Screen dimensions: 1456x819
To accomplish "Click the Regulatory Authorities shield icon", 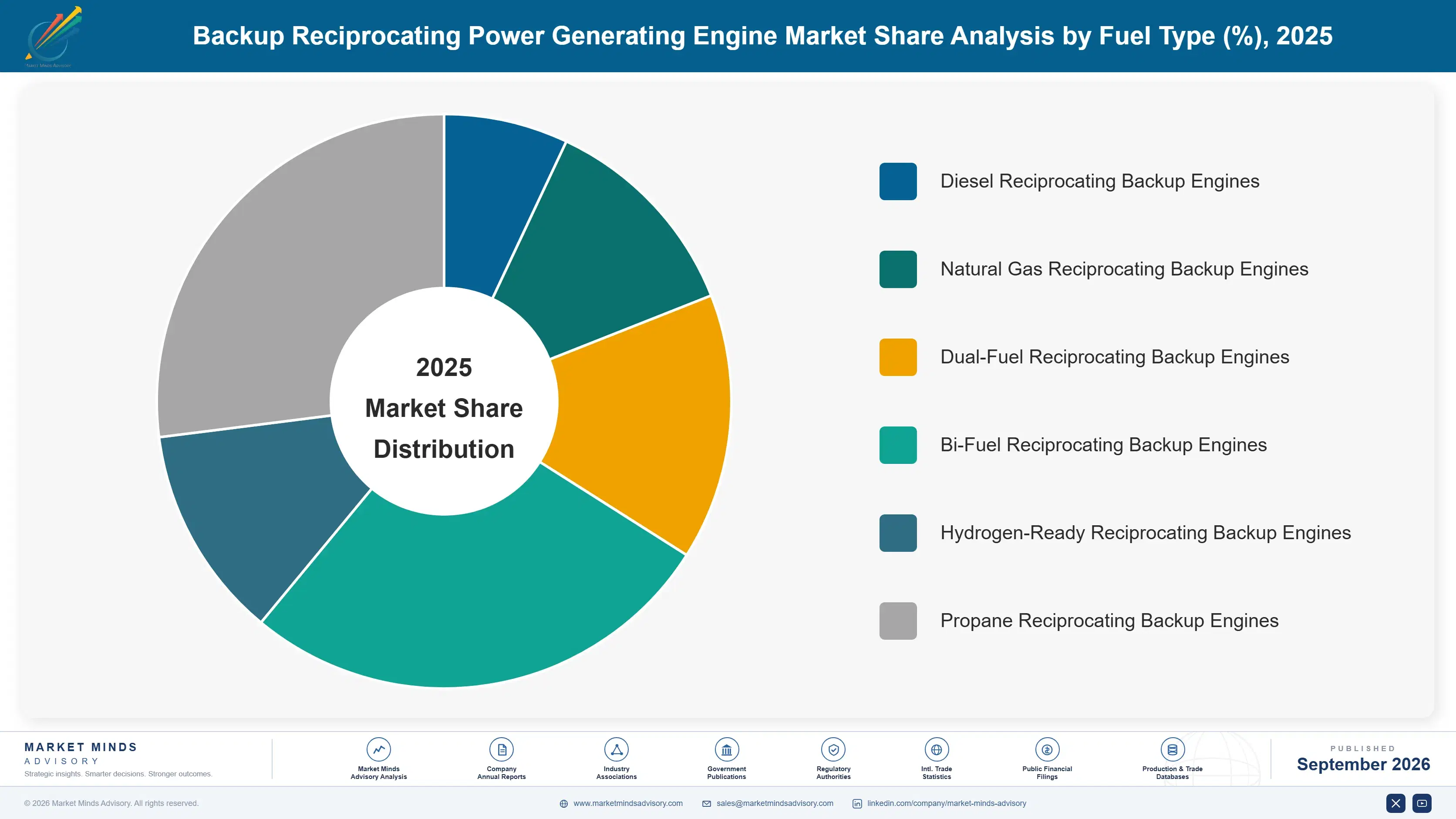I will (833, 749).
